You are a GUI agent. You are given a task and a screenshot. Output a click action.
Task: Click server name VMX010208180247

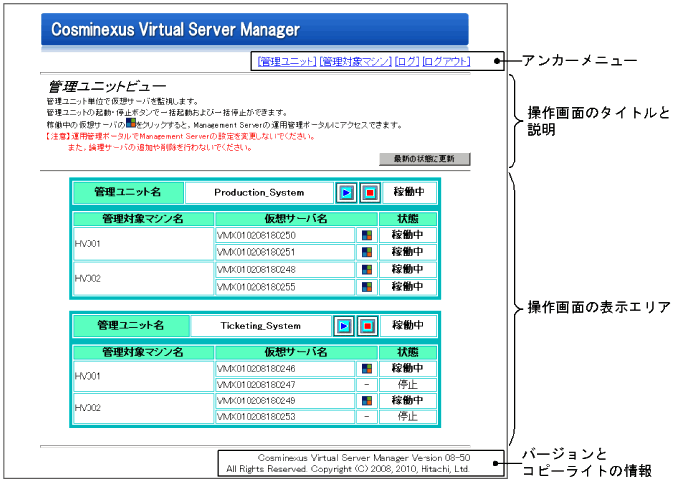[x=256, y=384]
